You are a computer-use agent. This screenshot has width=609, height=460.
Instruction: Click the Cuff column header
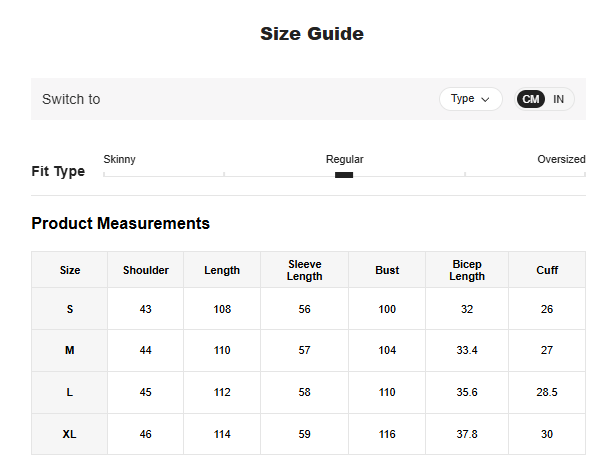pos(547,270)
